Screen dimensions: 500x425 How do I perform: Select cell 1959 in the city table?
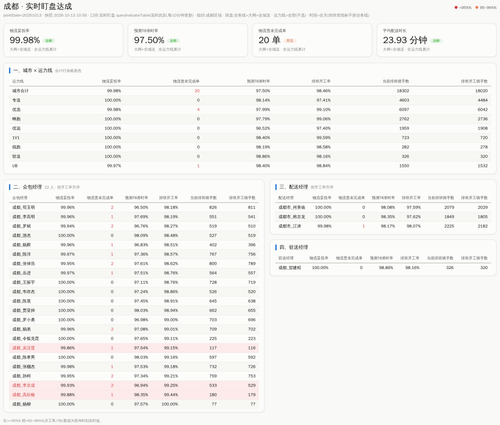click(x=404, y=128)
